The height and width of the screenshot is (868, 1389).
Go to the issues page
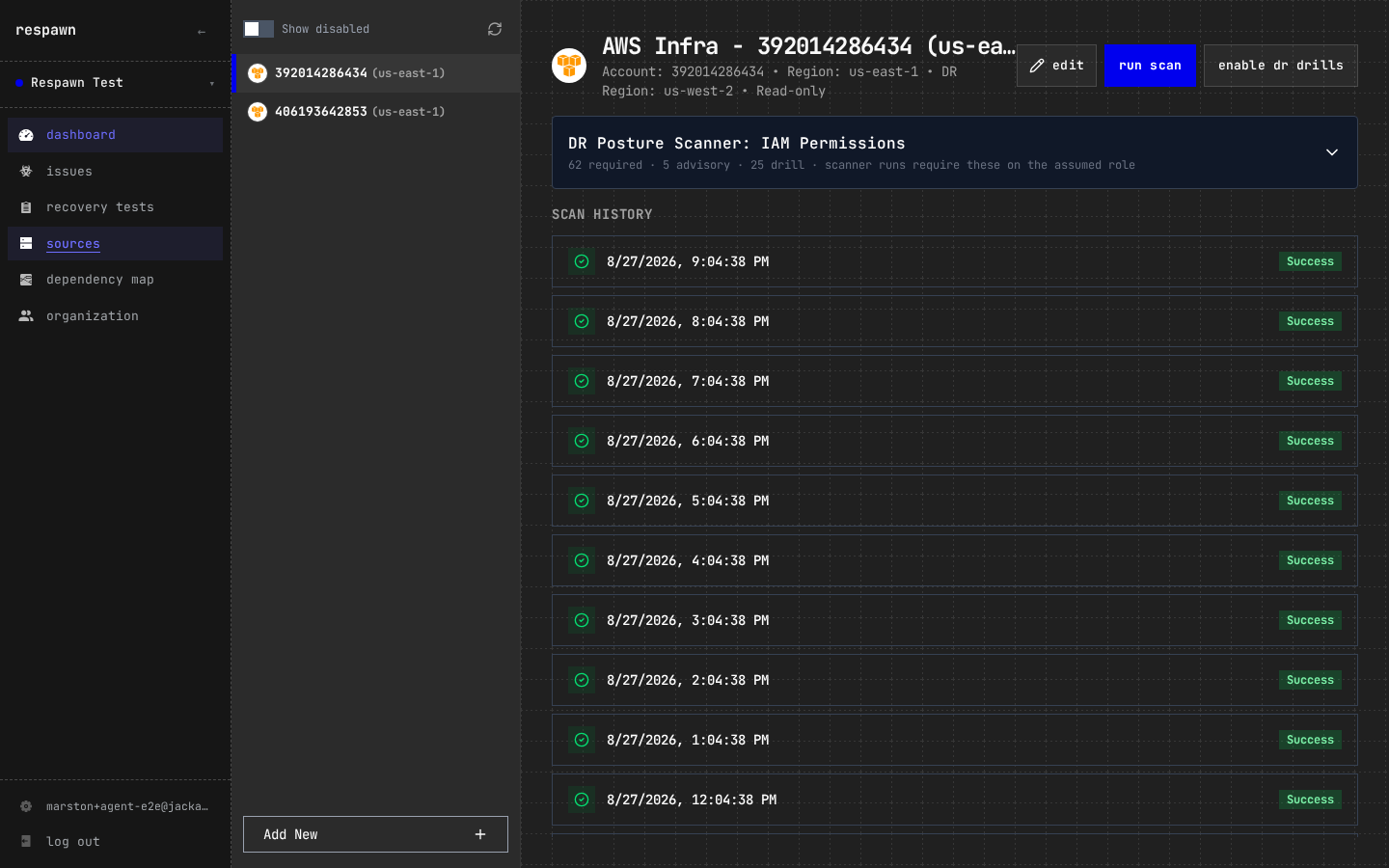tap(116, 172)
